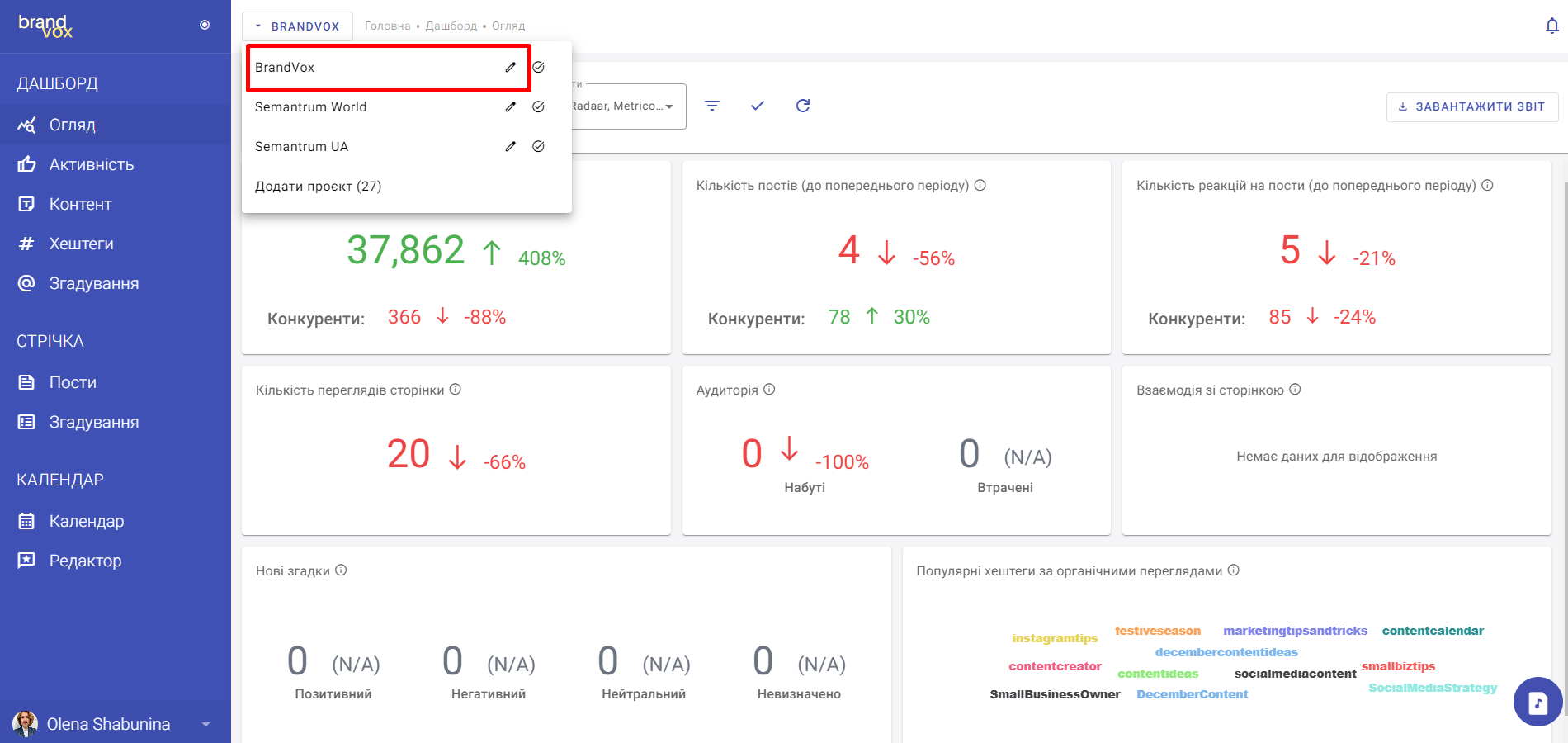The image size is (1568, 743).
Task: Edit the Semantrum World project
Action: click(510, 106)
